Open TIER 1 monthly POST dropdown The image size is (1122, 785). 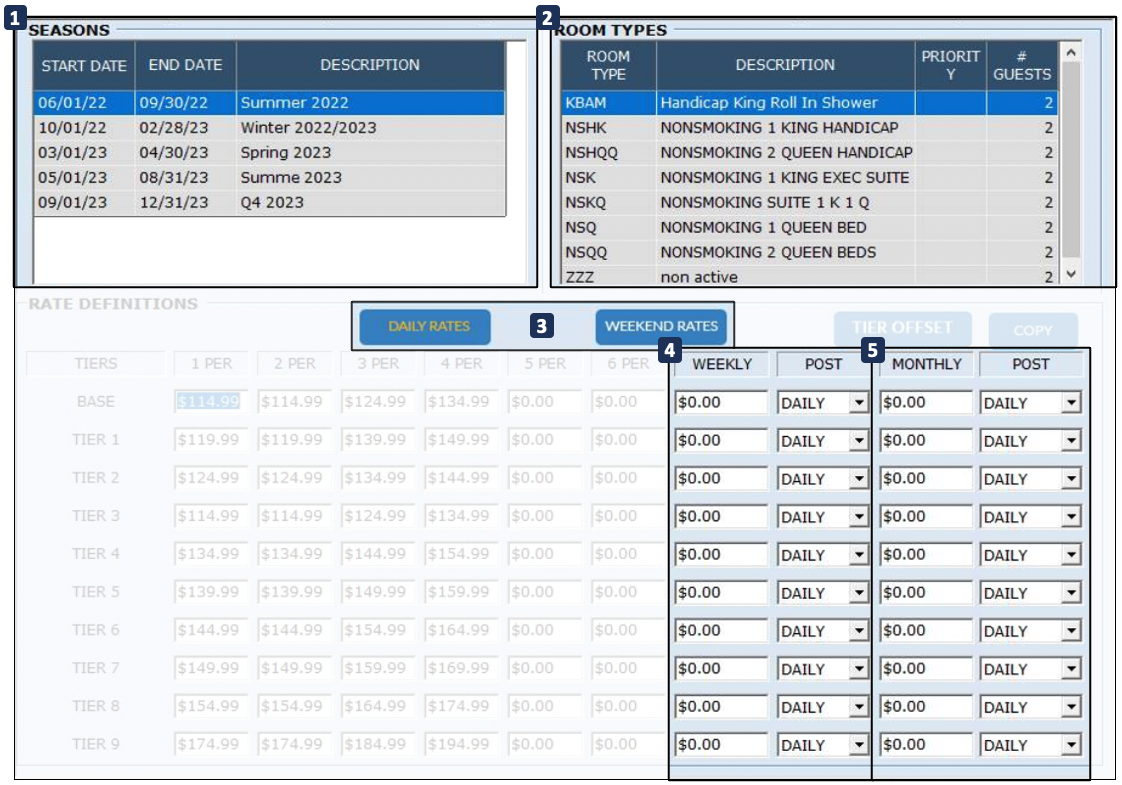click(x=1071, y=441)
